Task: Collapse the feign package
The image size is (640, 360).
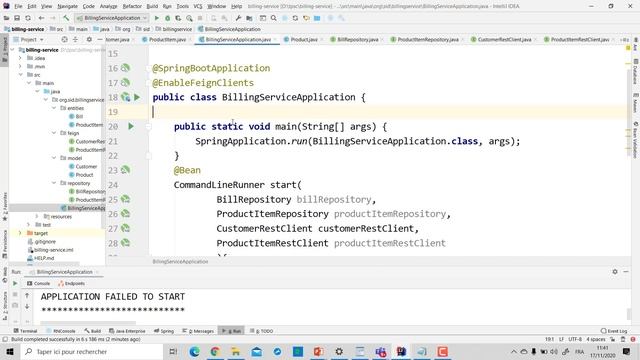Action: pos(54,133)
